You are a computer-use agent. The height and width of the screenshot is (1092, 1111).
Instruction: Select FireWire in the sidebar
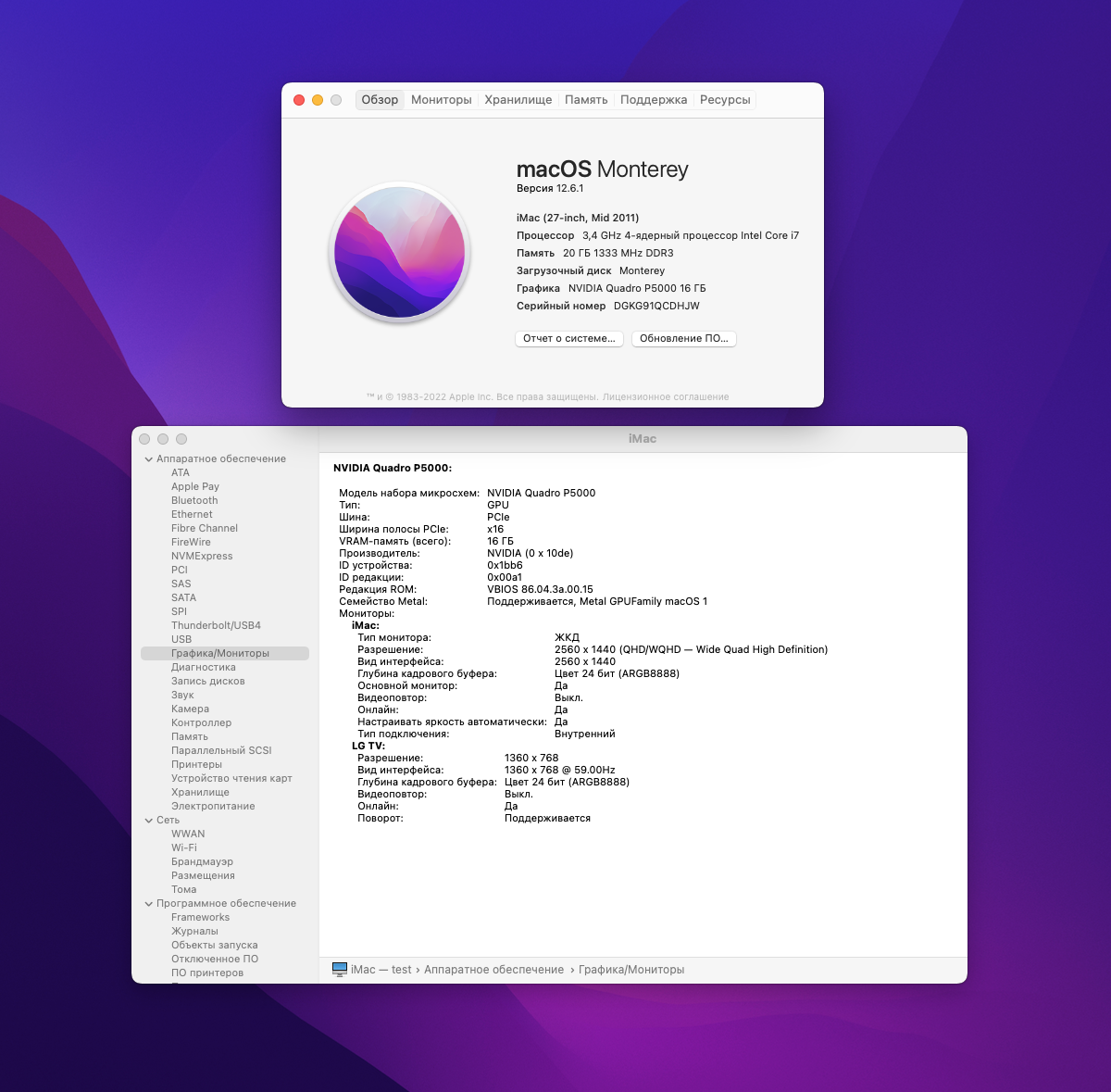[191, 543]
